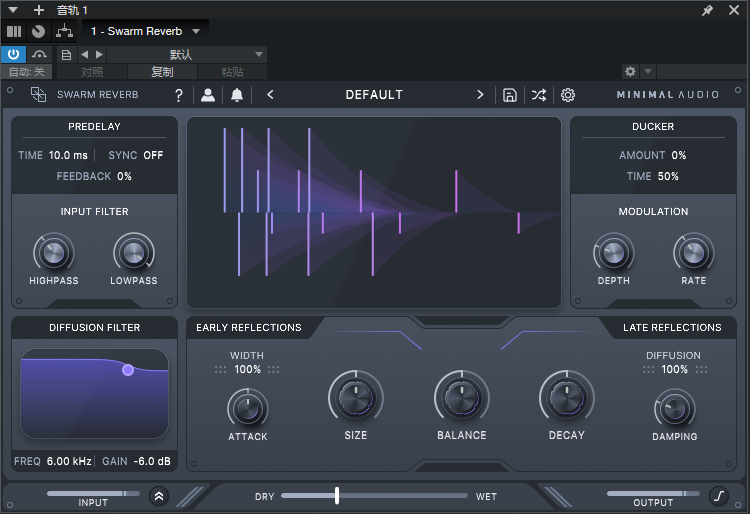Click the modulation DEPTH knob
This screenshot has height=514, width=750.
(x=614, y=253)
